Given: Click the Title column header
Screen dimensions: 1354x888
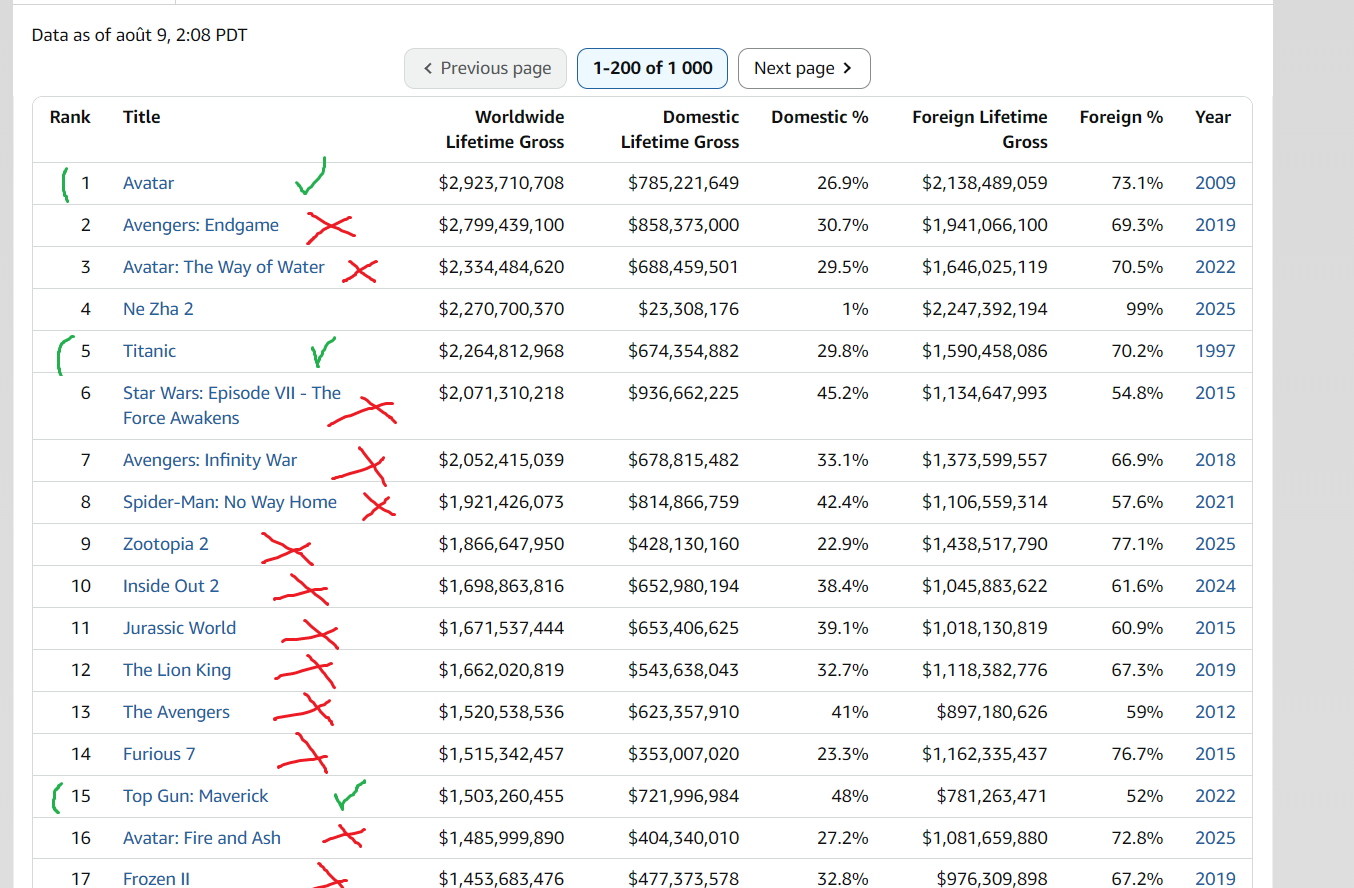Looking at the screenshot, I should coord(141,117).
